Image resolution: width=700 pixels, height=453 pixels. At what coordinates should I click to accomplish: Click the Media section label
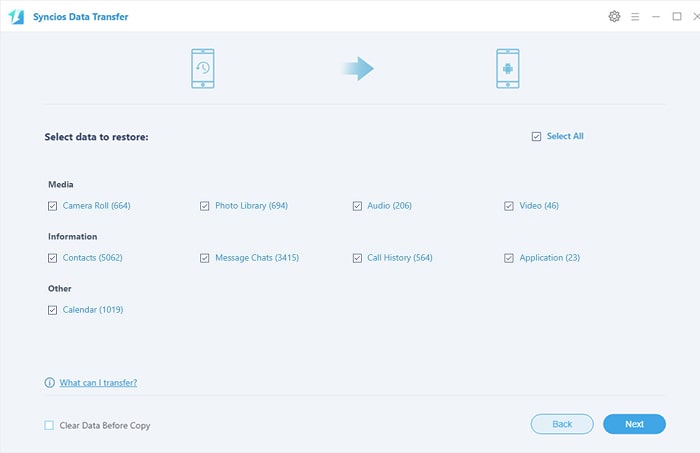click(61, 184)
